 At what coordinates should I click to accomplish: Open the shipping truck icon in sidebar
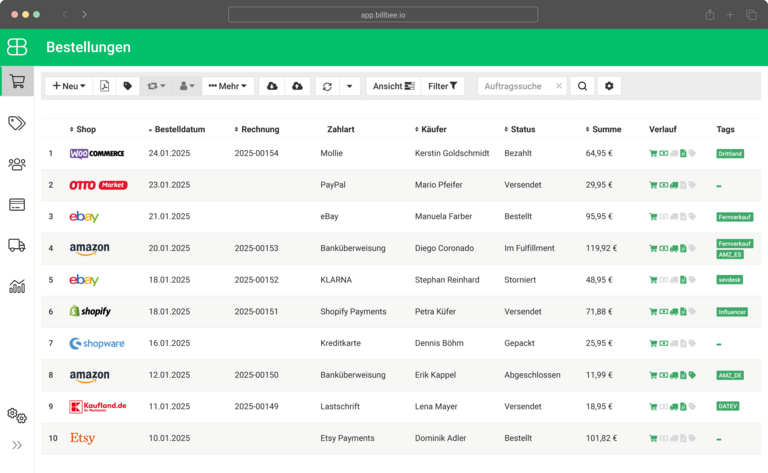17,245
